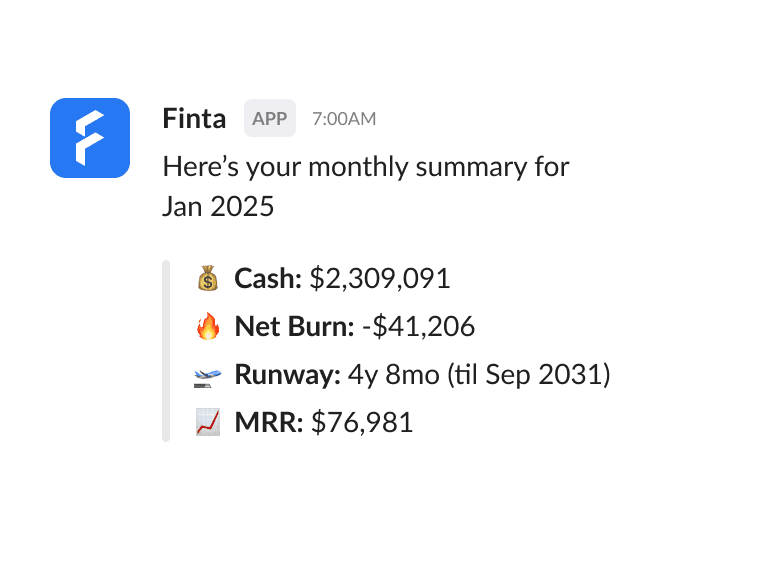This screenshot has width=762, height=572.
Task: Click the airplane emoji beside Runway
Action: click(208, 377)
